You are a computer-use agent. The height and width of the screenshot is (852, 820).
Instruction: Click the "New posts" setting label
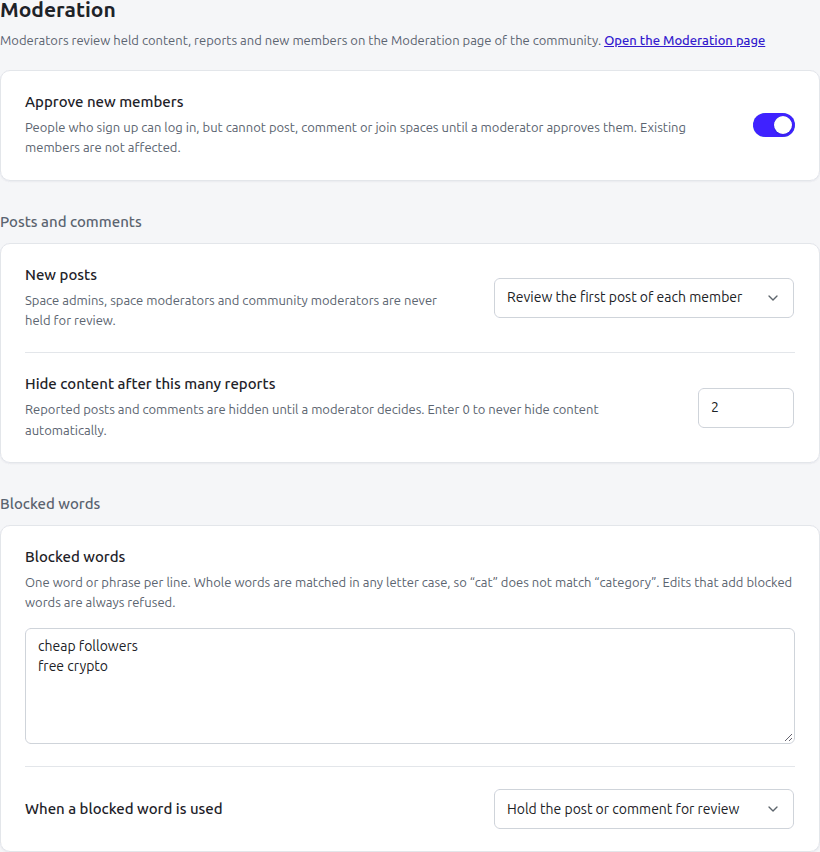[x=61, y=275]
